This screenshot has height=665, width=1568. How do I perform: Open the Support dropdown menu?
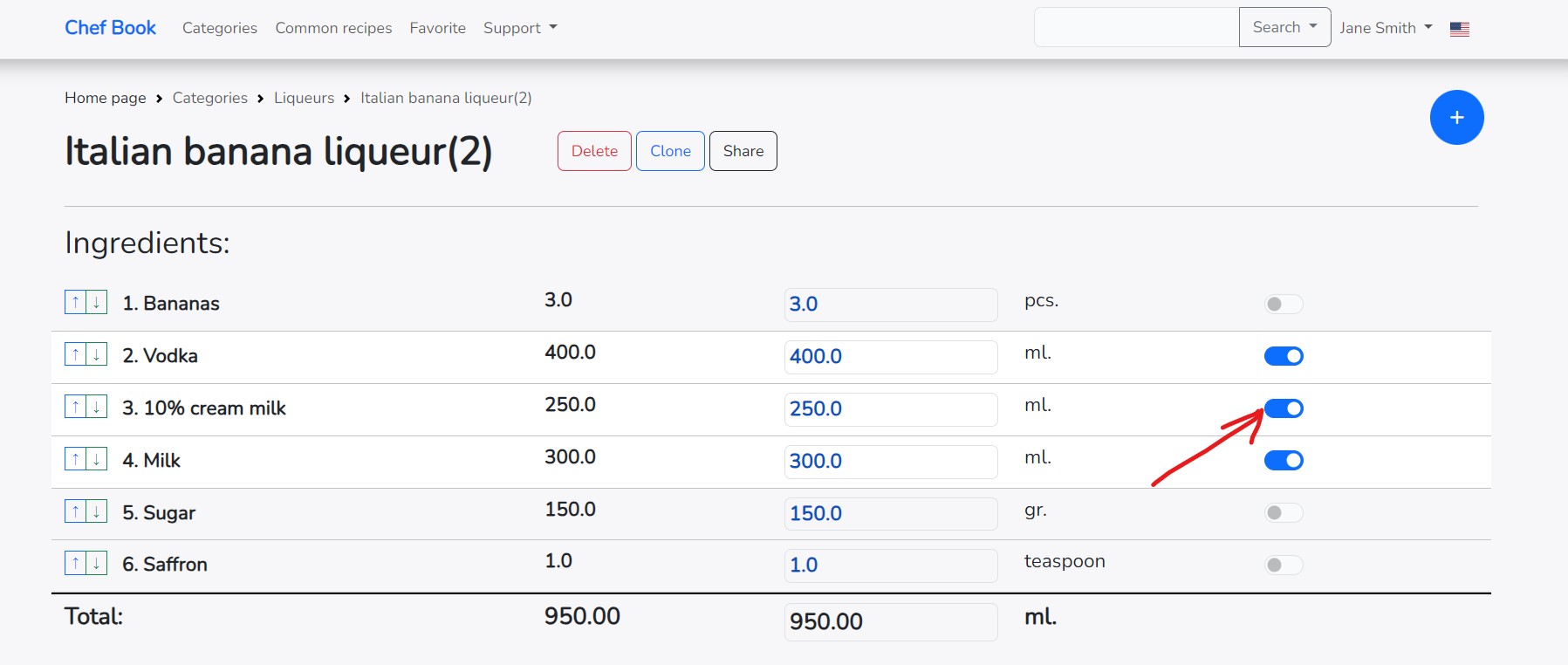tap(519, 28)
